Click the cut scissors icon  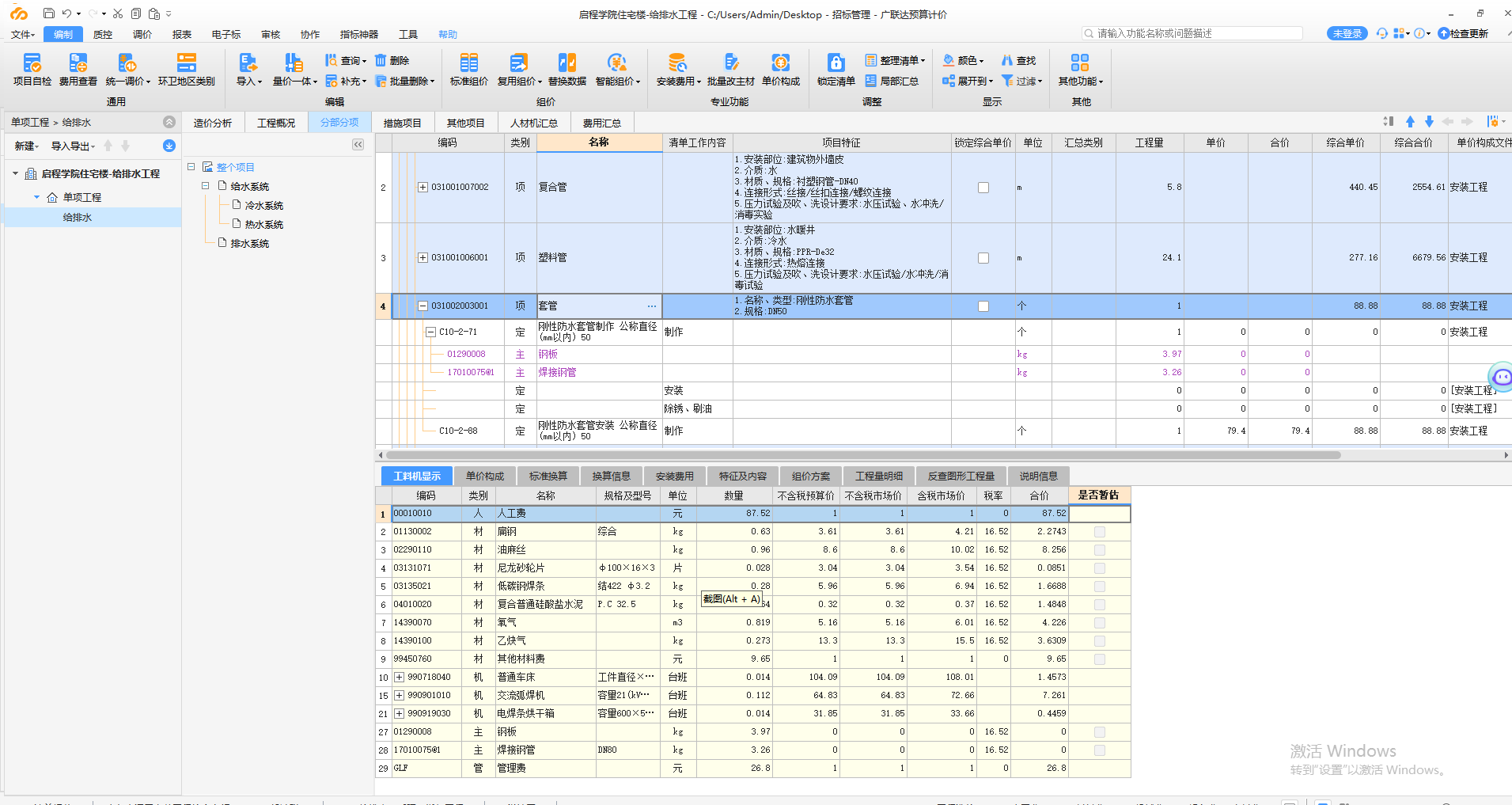coord(118,13)
